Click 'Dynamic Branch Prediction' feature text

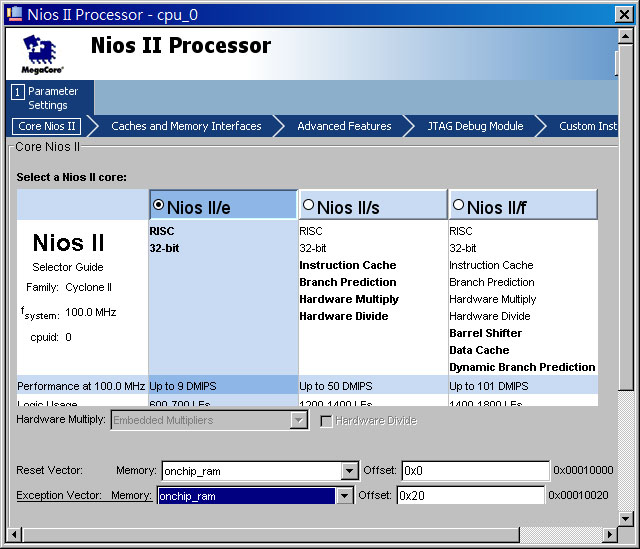click(x=522, y=367)
